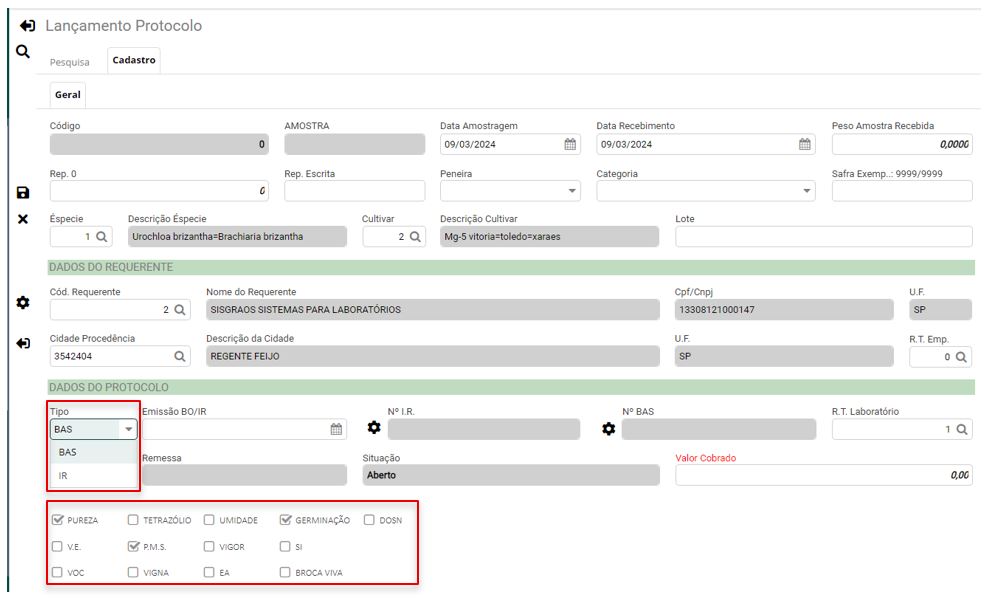Screen dimensions: 994x598
Task: Uncheck the PUREZA checkbox
Action: (57, 520)
